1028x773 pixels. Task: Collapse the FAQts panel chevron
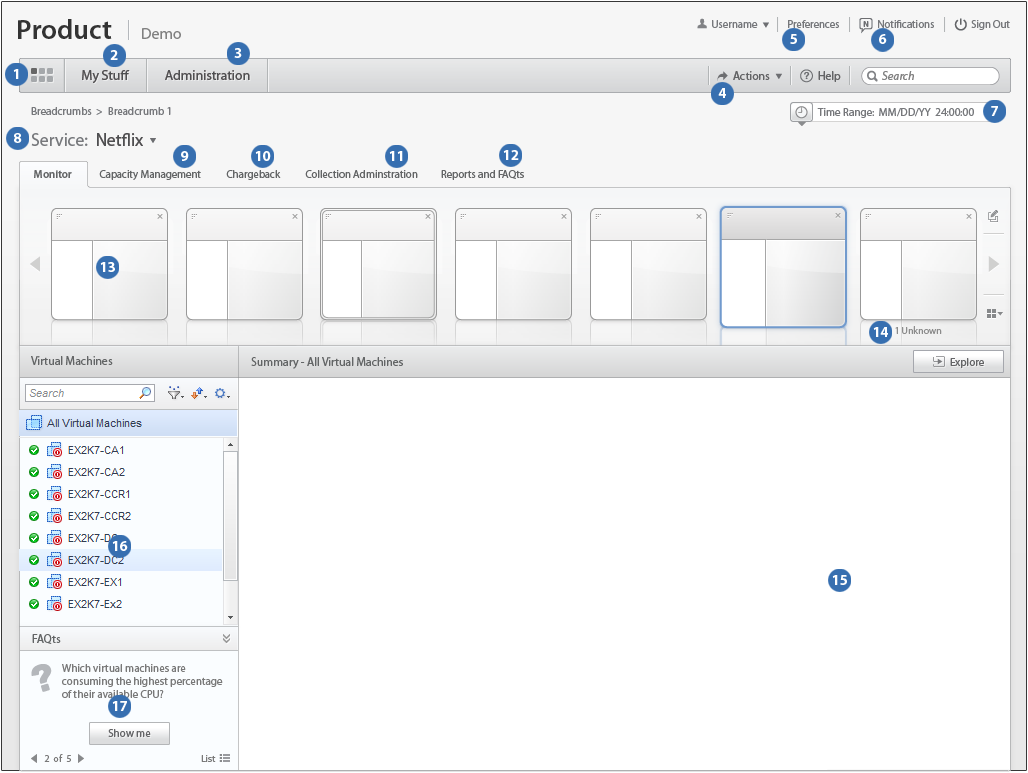pyautogui.click(x=226, y=638)
